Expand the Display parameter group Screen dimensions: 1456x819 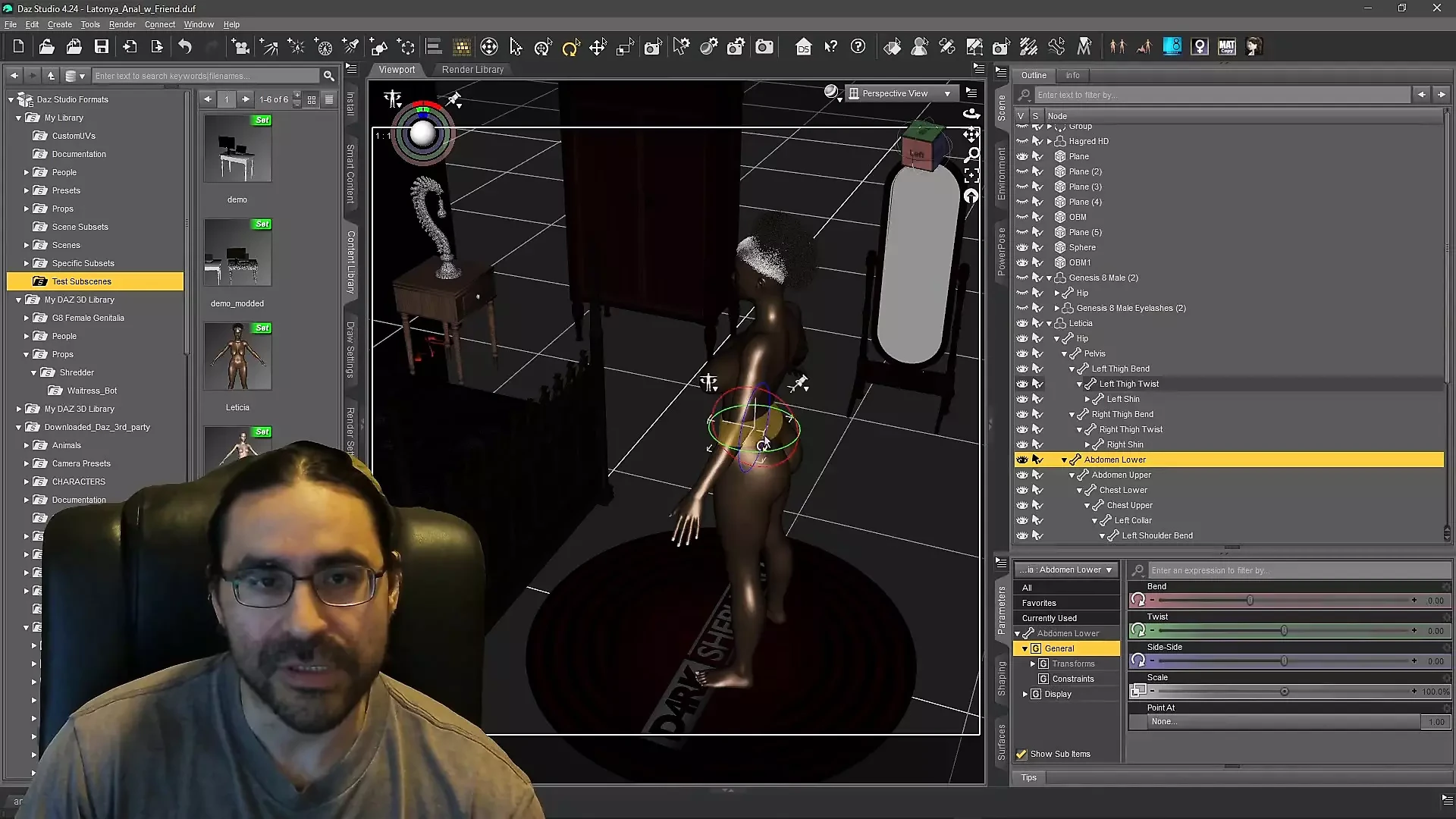coord(1025,694)
